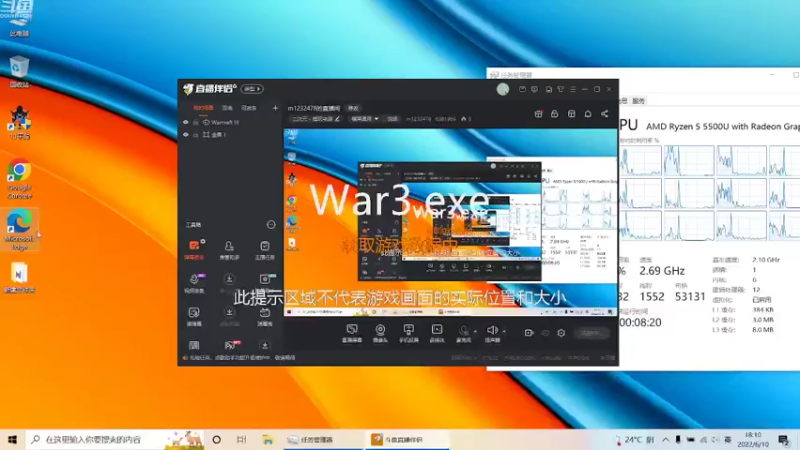800x450 pixels.
Task: Open the PK tool with red badge
Action: [231, 345]
